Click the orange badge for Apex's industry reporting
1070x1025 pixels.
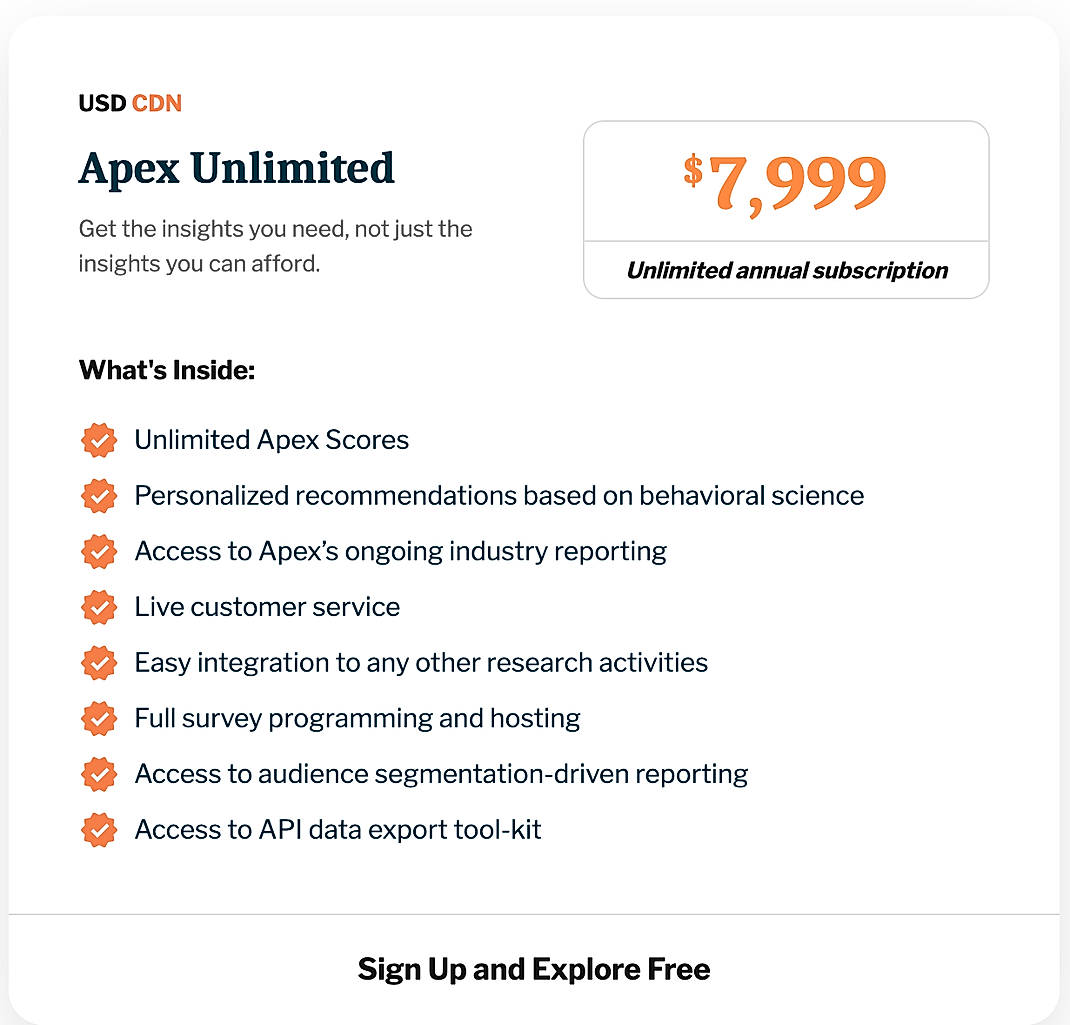pyautogui.click(x=99, y=551)
